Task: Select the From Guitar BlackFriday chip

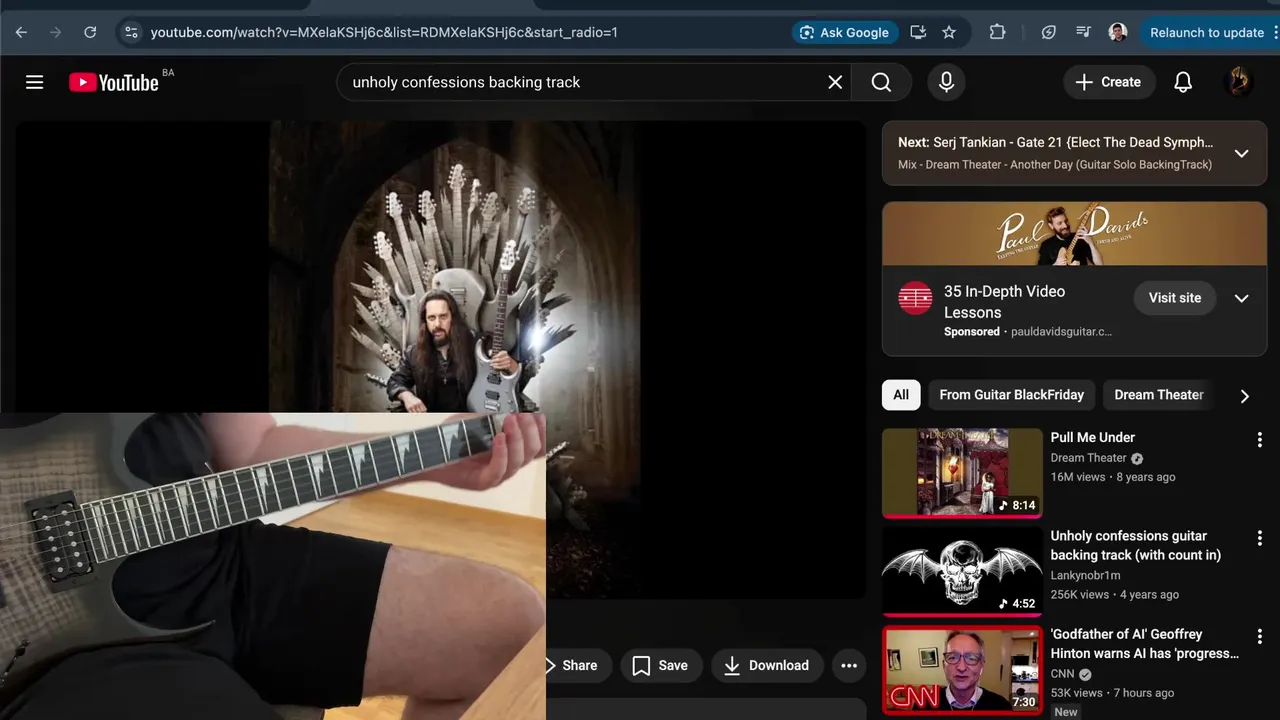Action: [x=1011, y=394]
